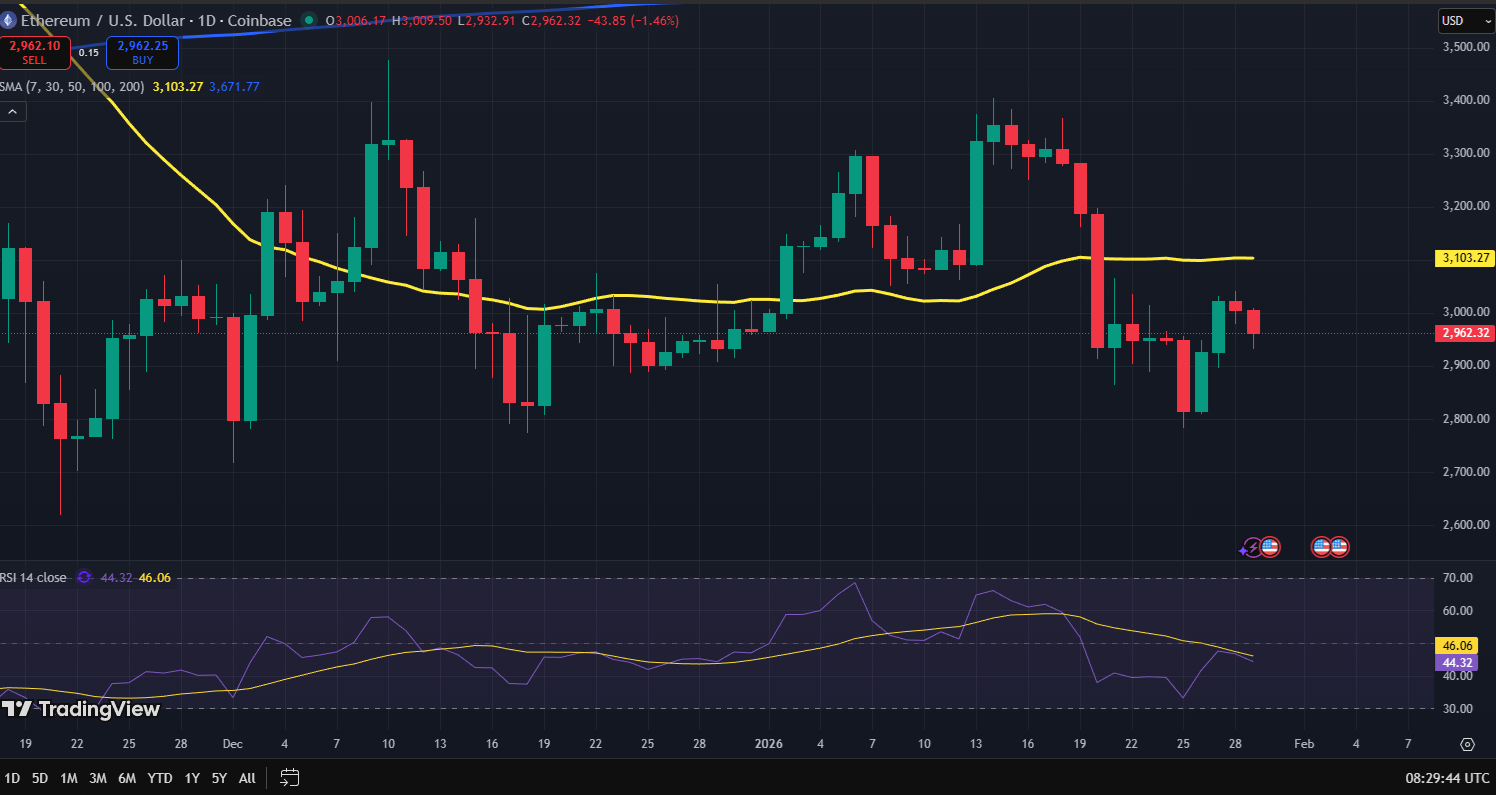Select the 5Y time range
Viewport: 1496px width, 795px height.
pos(219,777)
